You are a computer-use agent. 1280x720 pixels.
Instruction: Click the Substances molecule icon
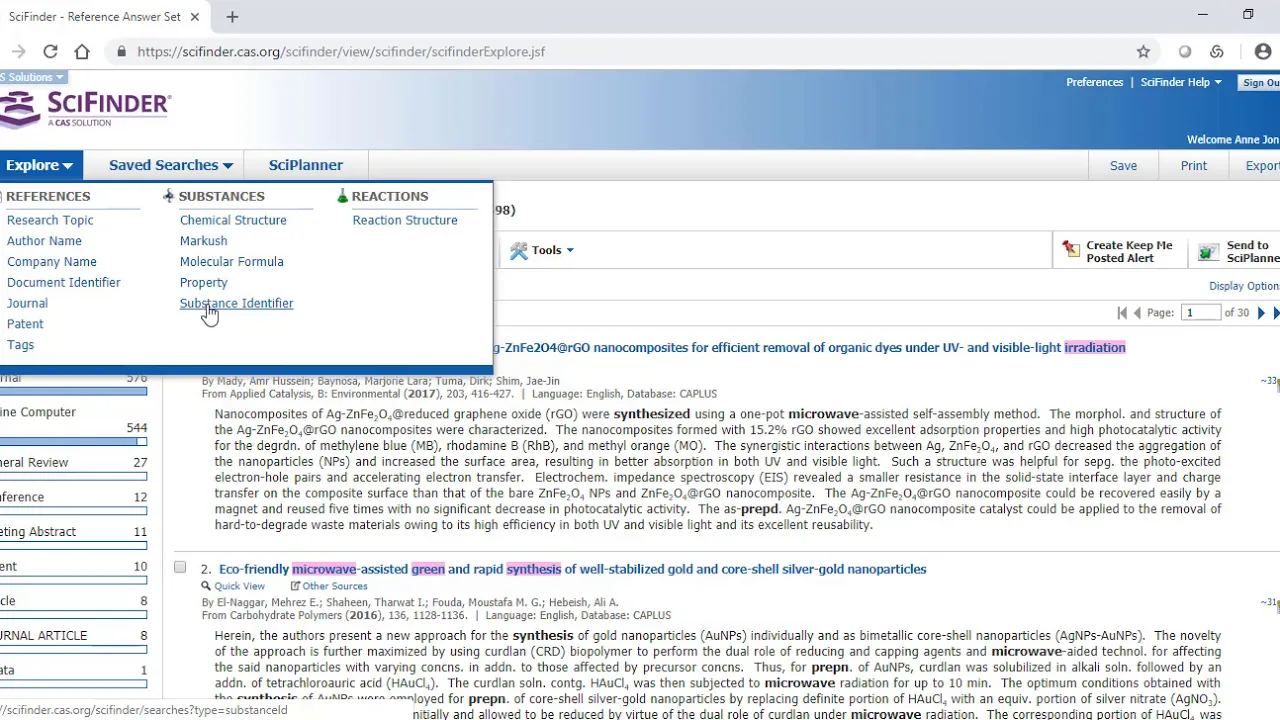pos(168,196)
